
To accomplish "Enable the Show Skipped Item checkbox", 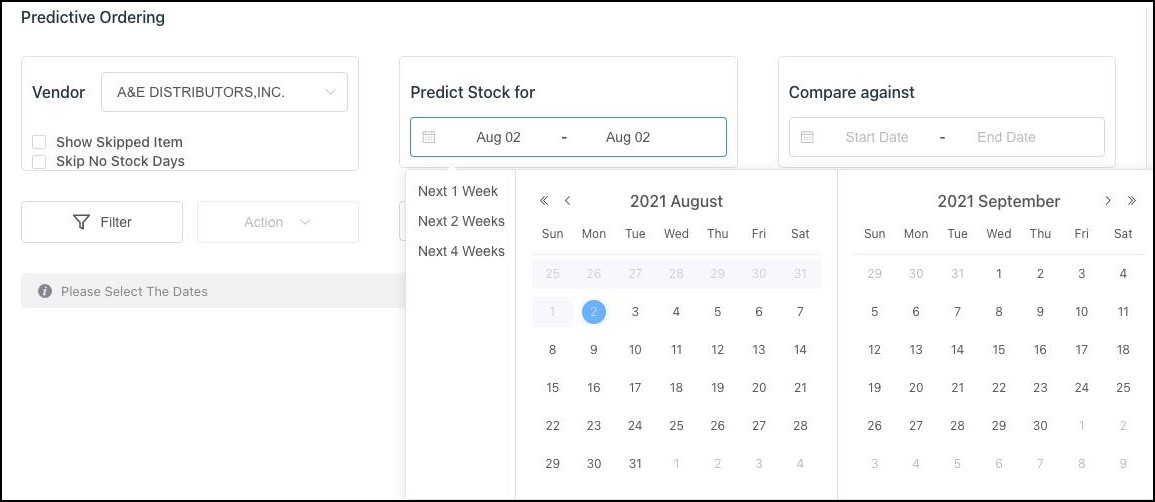I will tap(39, 142).
